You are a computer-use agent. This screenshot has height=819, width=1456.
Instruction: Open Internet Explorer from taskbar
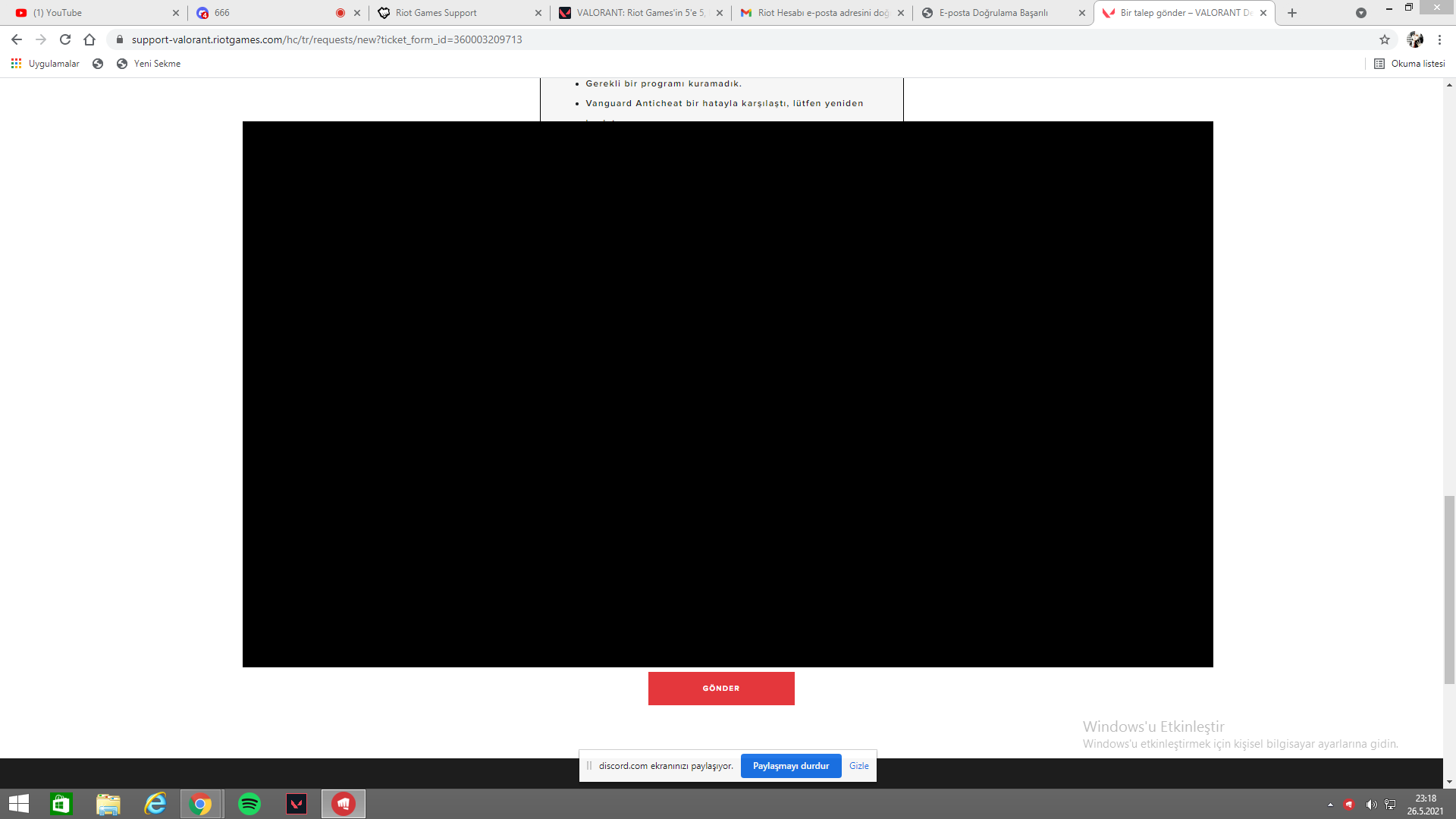155,804
